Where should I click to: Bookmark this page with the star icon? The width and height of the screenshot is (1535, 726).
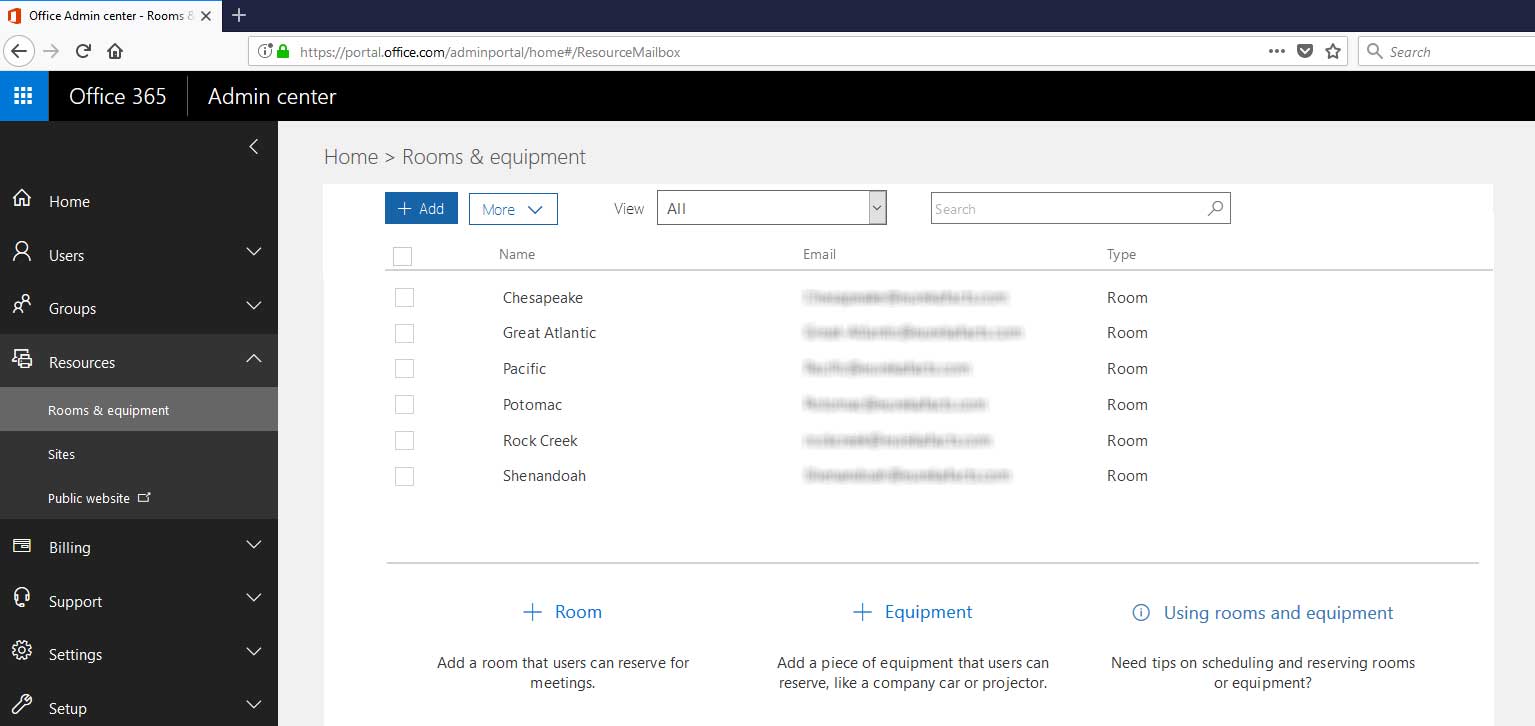tap(1332, 51)
